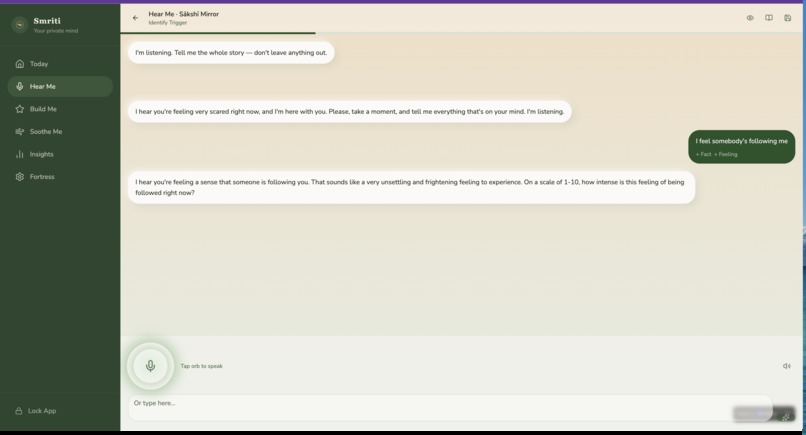Image resolution: width=806 pixels, height=435 pixels.
Task: Toggle the eye visibility icon in the header
Action: click(750, 17)
